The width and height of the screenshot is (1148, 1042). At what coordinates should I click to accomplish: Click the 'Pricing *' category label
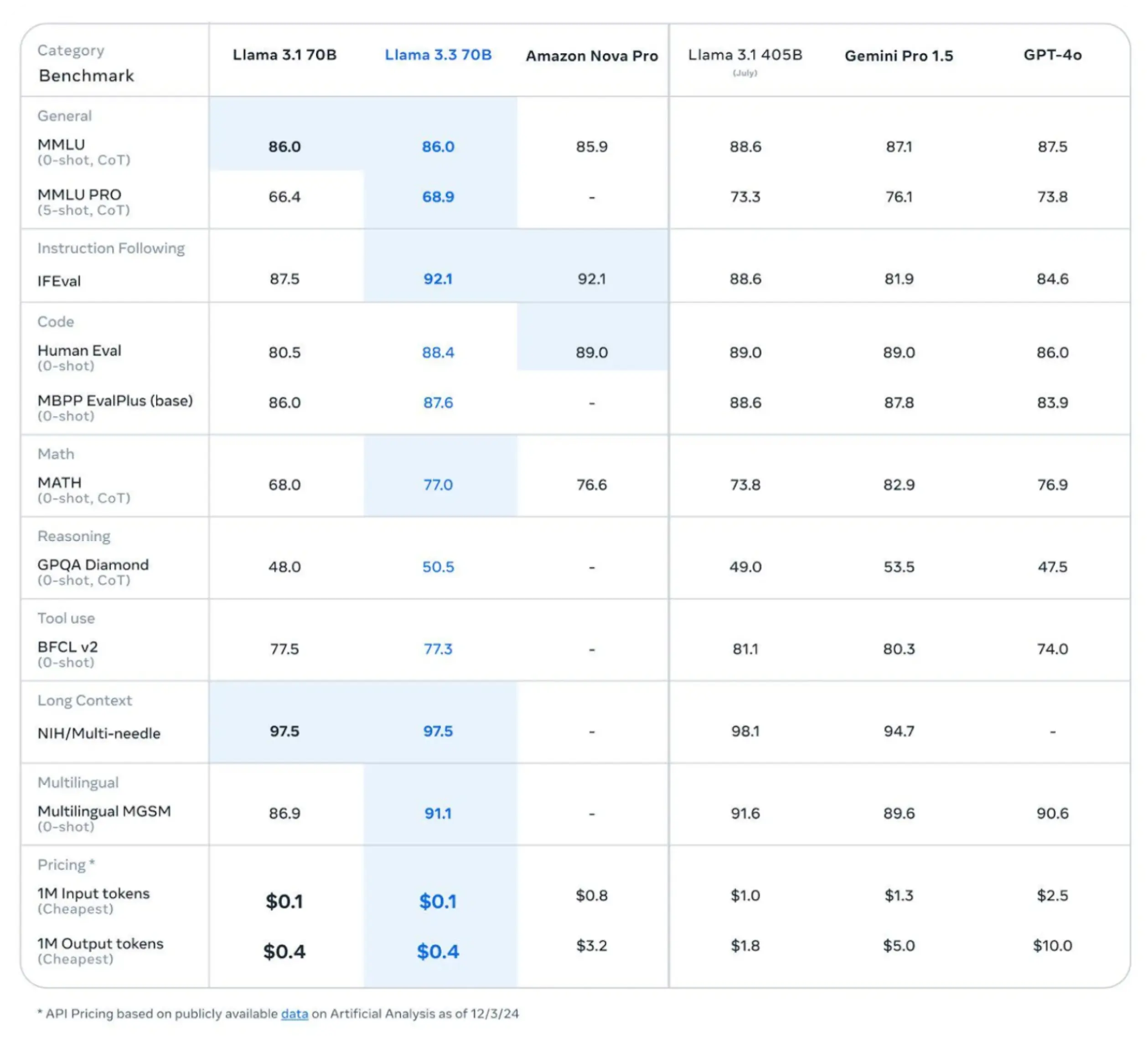[66, 865]
